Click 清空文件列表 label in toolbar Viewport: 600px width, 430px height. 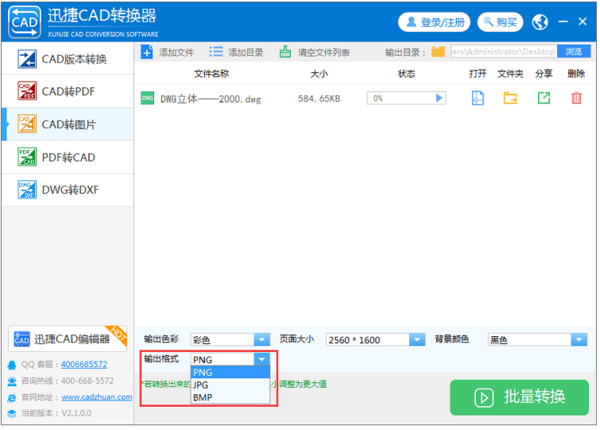coord(324,52)
